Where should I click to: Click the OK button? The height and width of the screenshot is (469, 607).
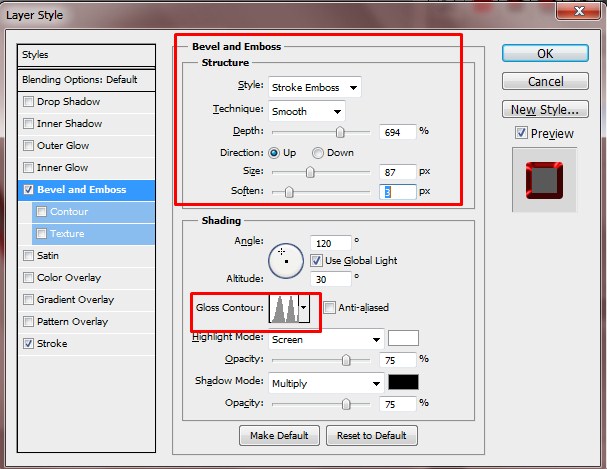point(545,53)
